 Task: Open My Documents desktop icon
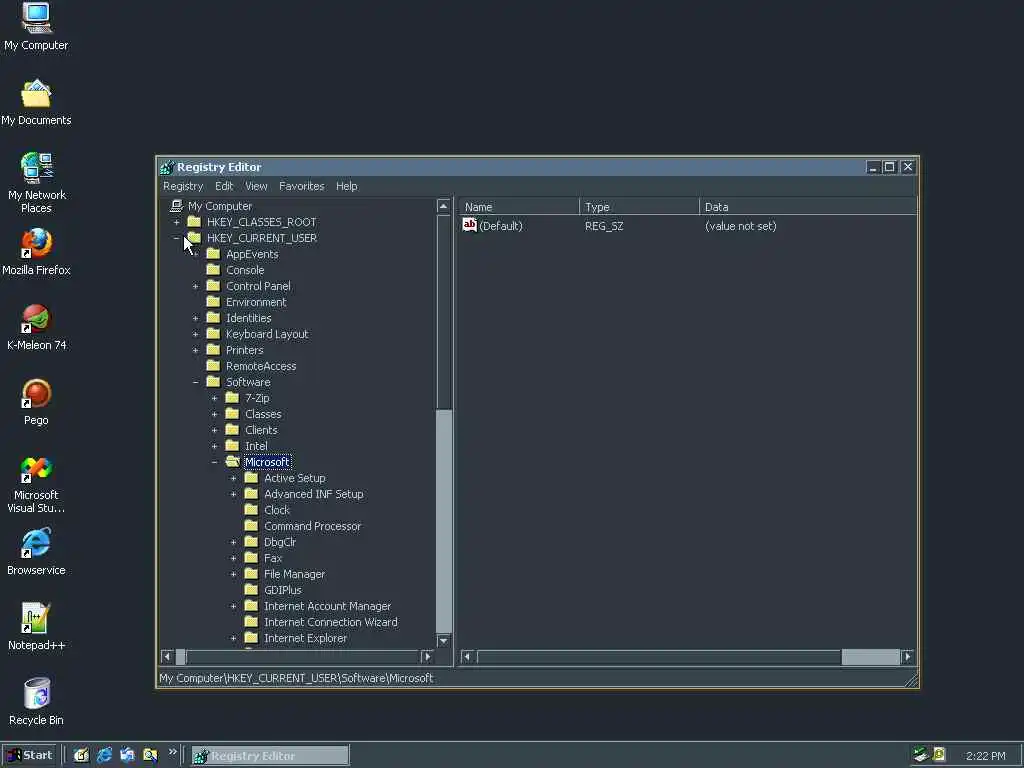click(x=36, y=93)
